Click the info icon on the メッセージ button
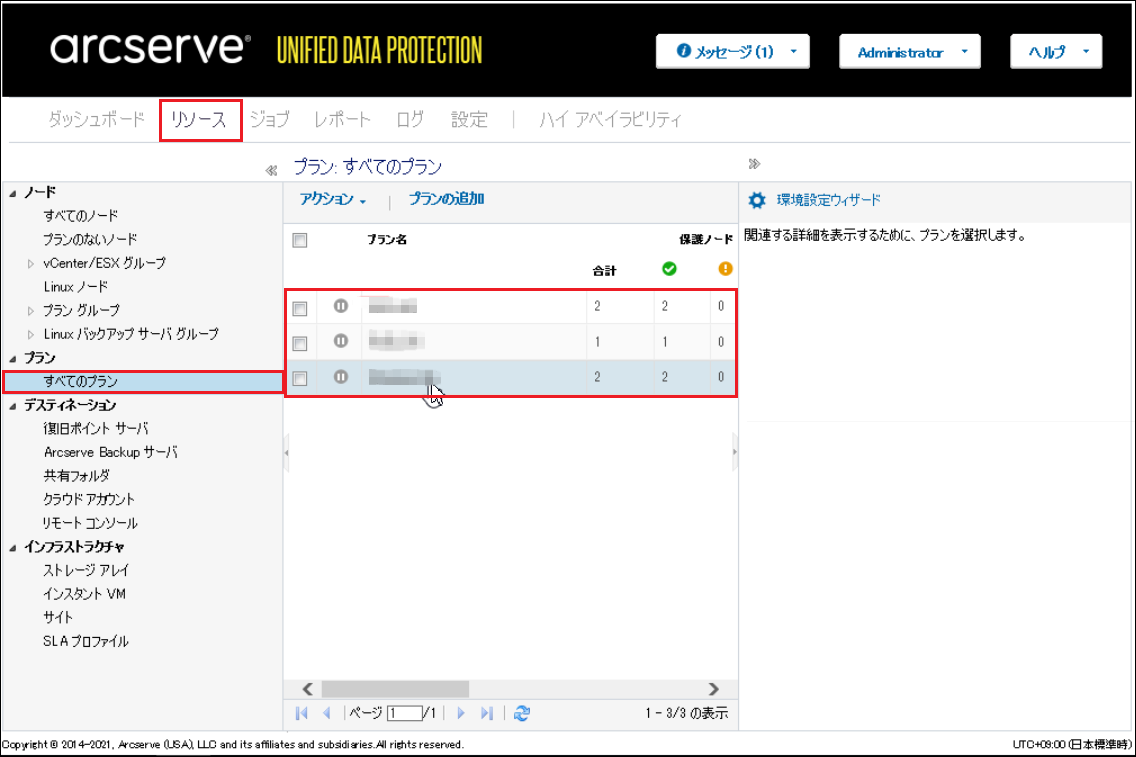The height and width of the screenshot is (757, 1136). coord(683,51)
